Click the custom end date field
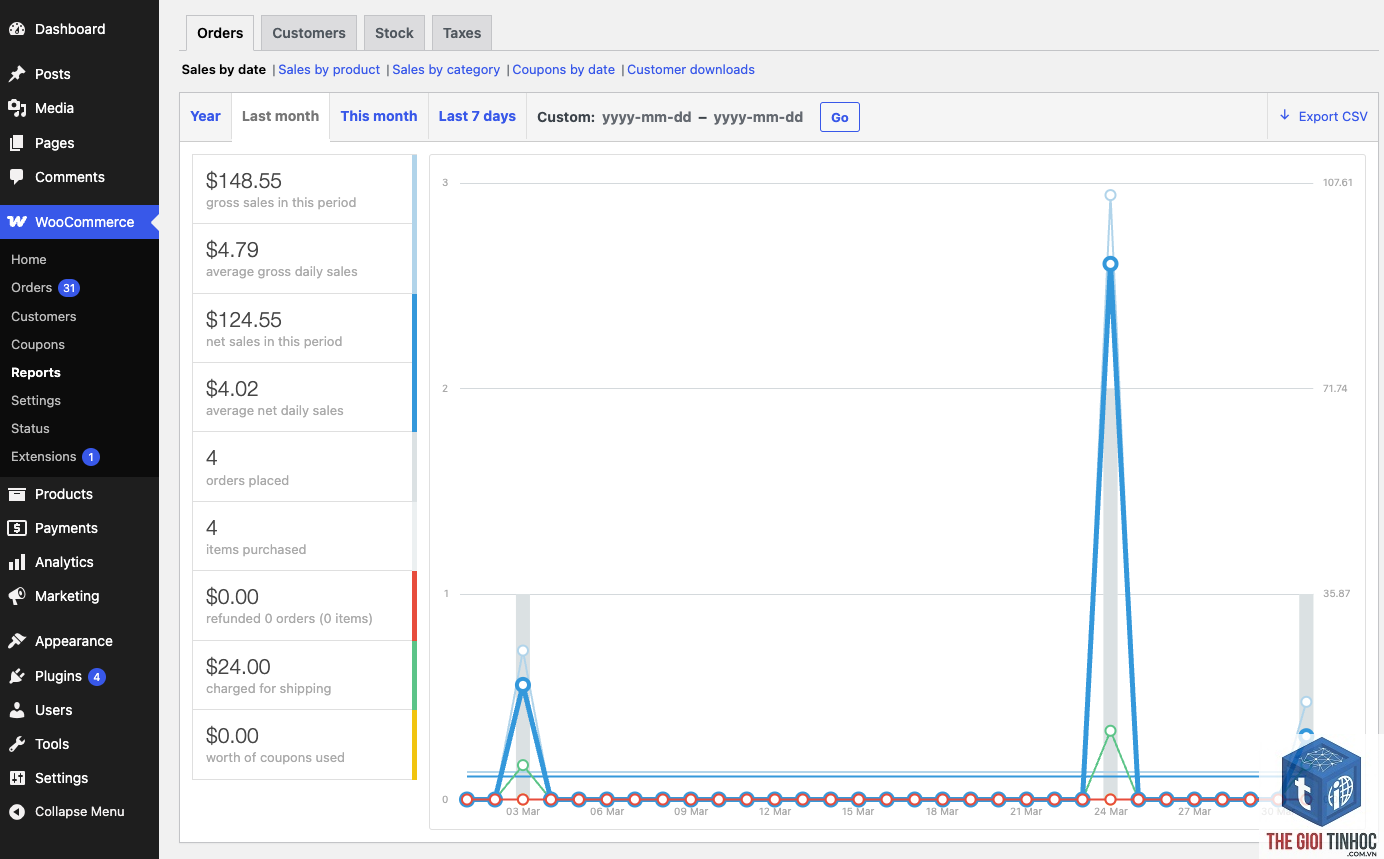Image resolution: width=1384 pixels, height=859 pixels. (x=758, y=117)
